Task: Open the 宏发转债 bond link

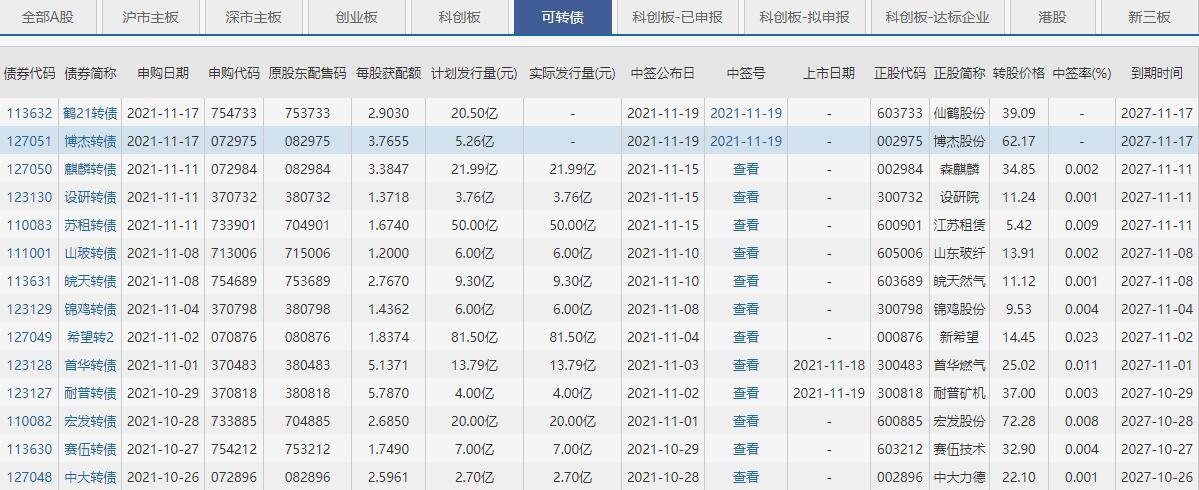Action: [91, 421]
